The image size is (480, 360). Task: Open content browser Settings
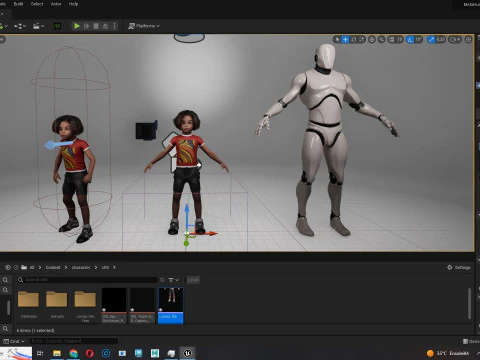[459, 268]
